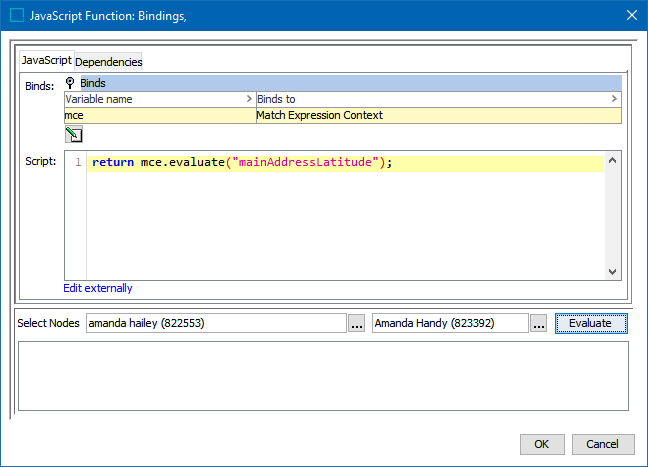
Task: Switch to the JavaScript tab
Action: [x=46, y=61]
